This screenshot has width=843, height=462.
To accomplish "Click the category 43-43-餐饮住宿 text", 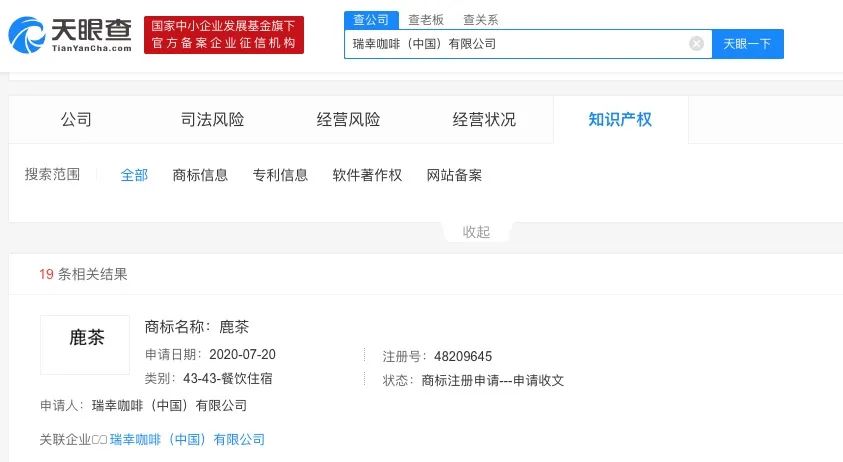I will coord(227,379).
